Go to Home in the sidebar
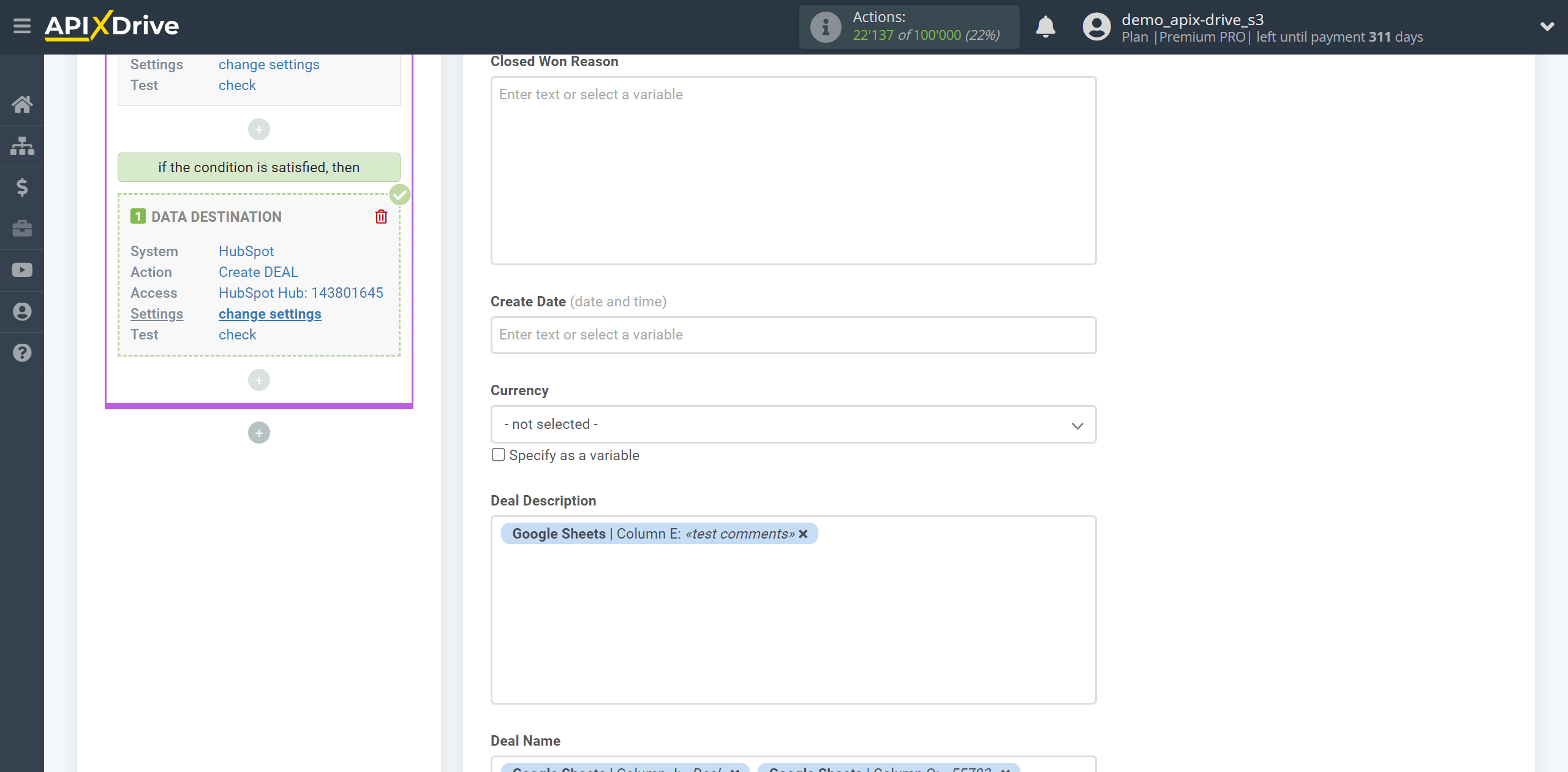 (x=22, y=104)
